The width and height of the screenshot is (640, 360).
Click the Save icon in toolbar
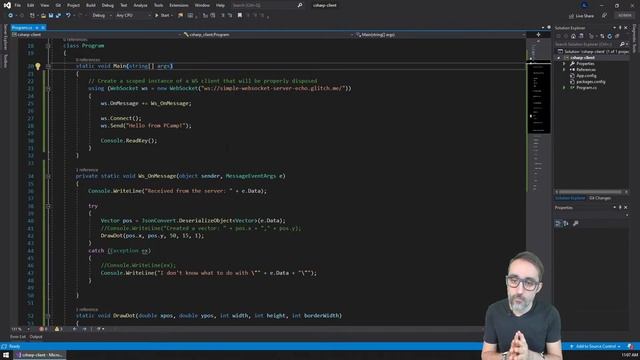51,16
